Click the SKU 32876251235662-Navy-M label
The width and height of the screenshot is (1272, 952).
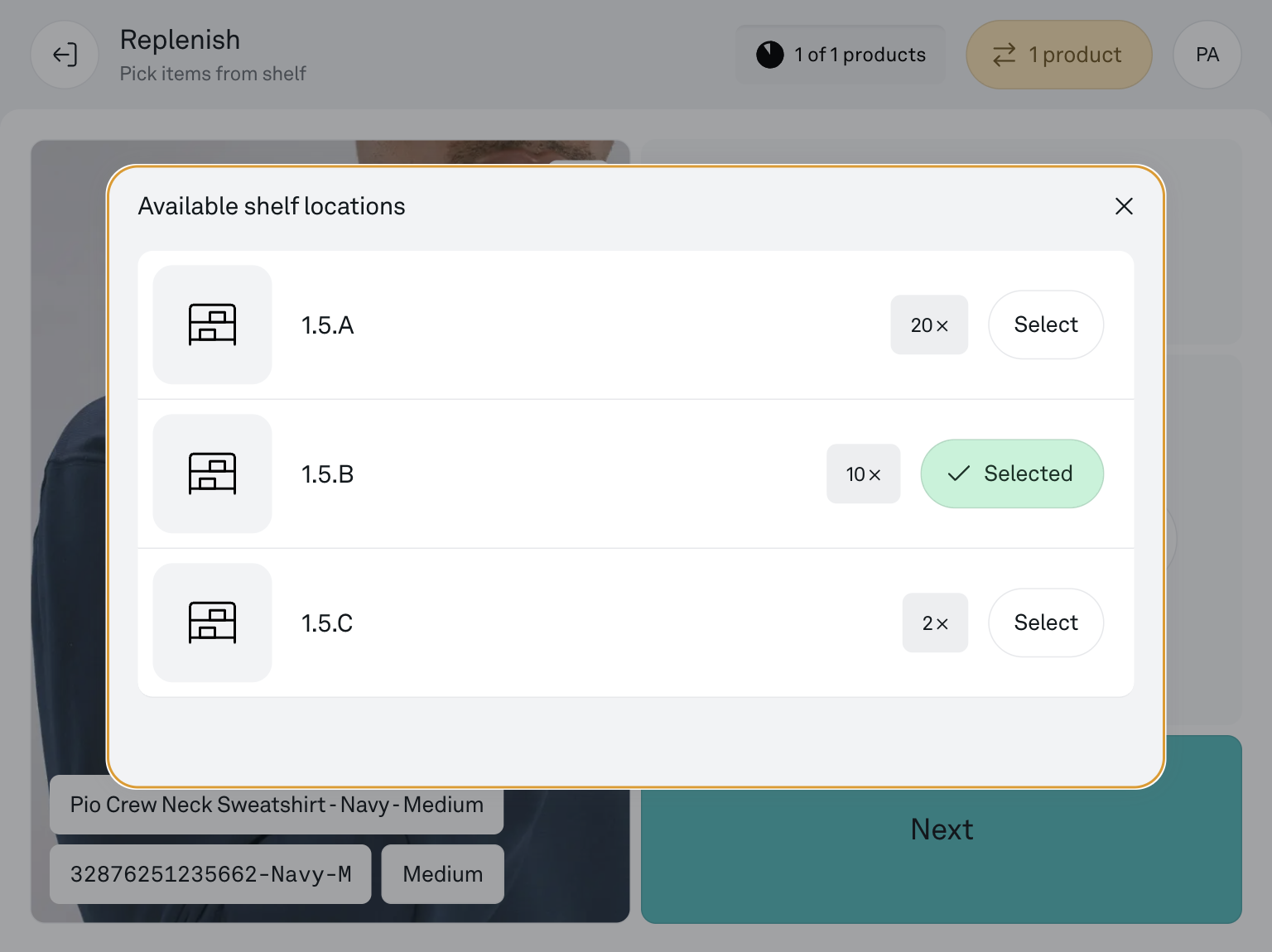(x=210, y=874)
